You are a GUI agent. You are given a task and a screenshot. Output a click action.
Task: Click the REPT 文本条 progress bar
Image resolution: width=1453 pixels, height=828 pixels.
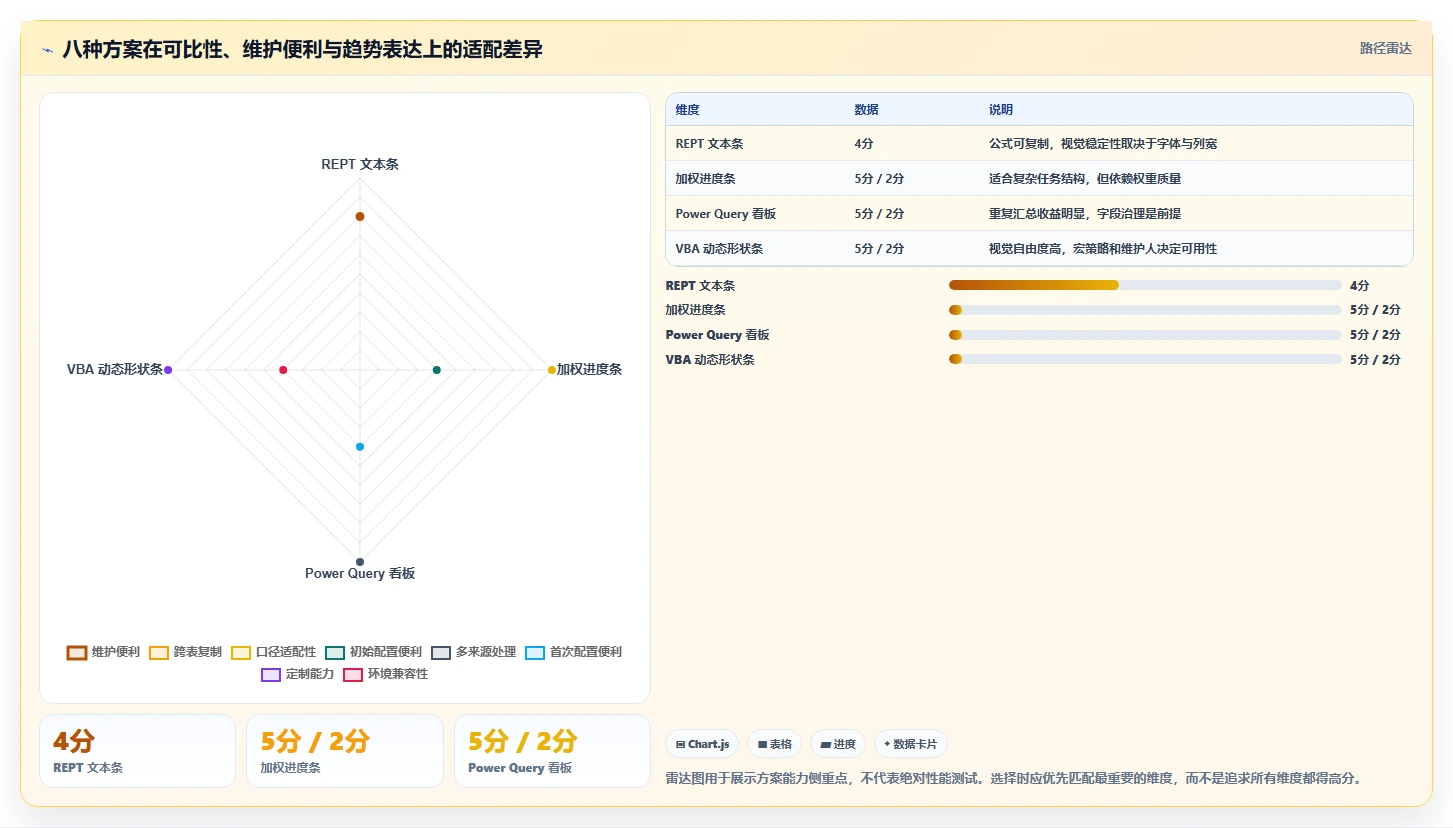tap(1145, 285)
